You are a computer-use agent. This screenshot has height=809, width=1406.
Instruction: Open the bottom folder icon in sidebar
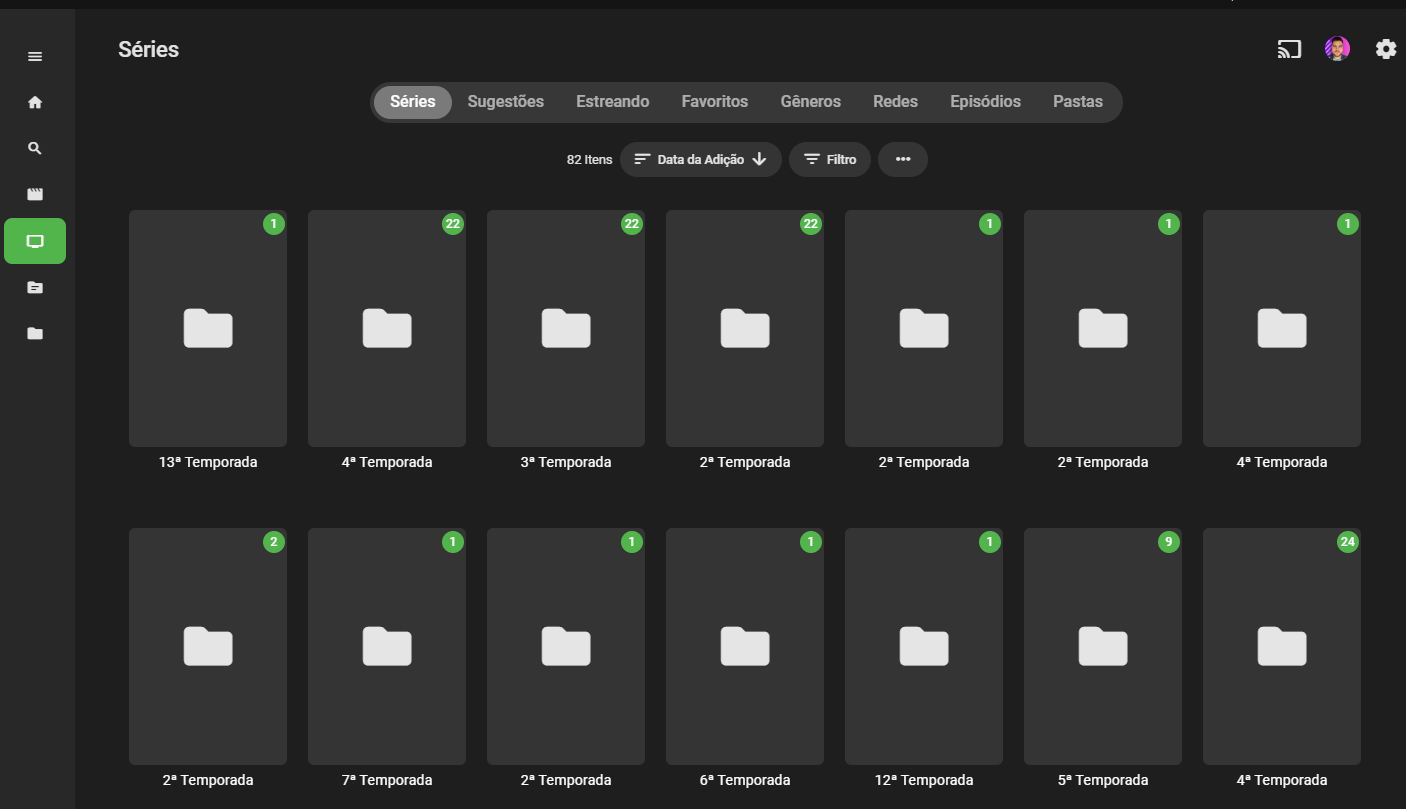pyautogui.click(x=35, y=333)
